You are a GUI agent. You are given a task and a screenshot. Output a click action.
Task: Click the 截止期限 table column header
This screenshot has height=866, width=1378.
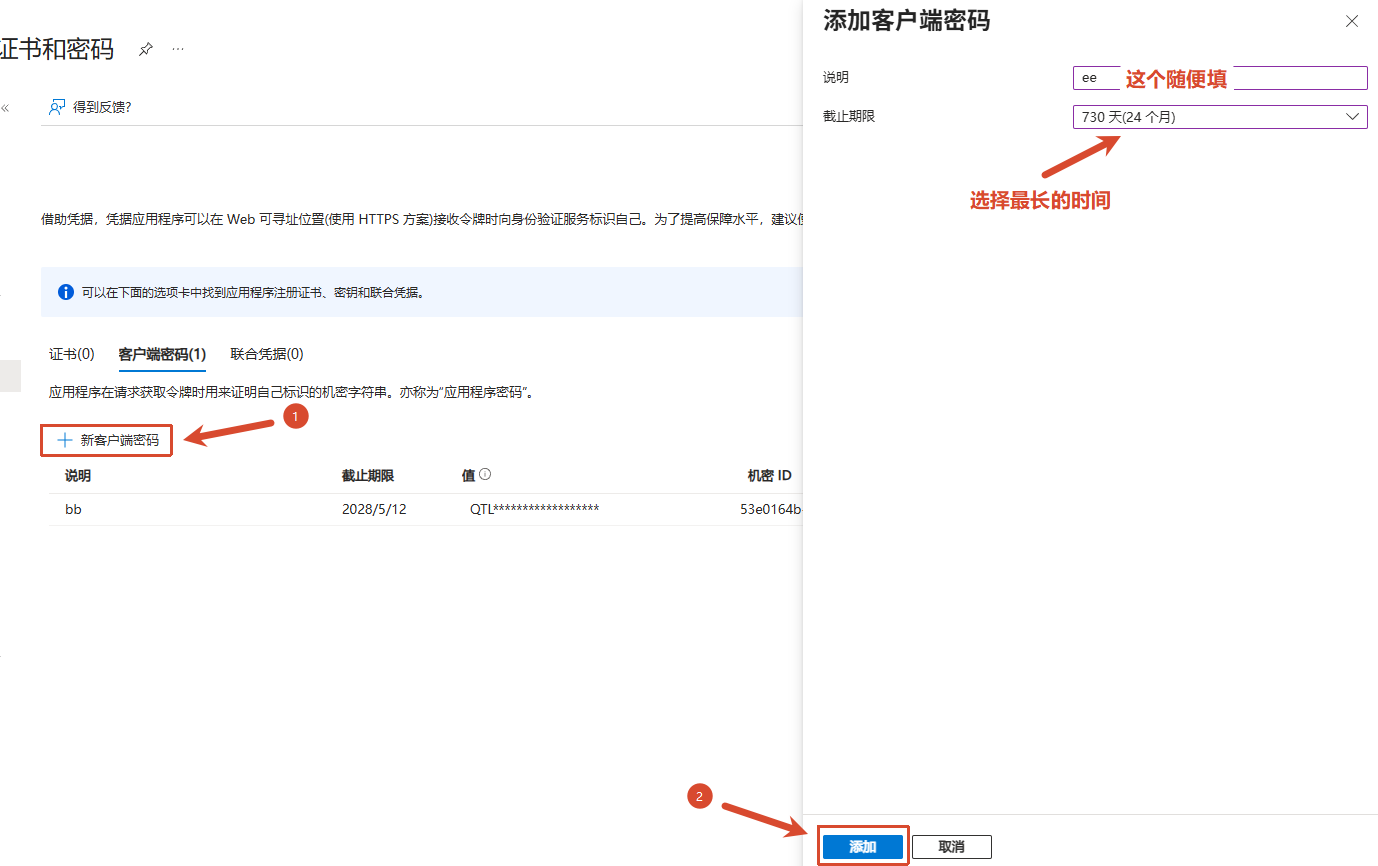(367, 476)
